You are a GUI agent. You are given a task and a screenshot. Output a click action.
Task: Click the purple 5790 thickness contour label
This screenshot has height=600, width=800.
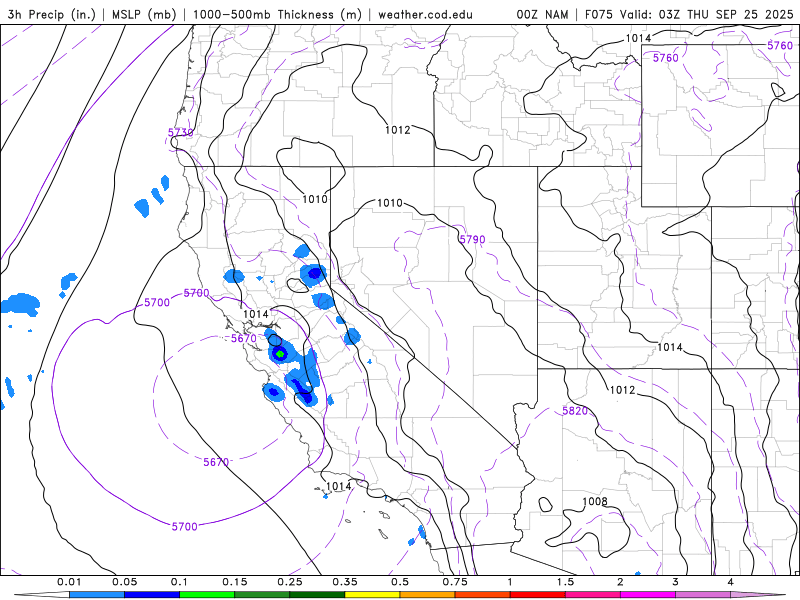point(472,239)
